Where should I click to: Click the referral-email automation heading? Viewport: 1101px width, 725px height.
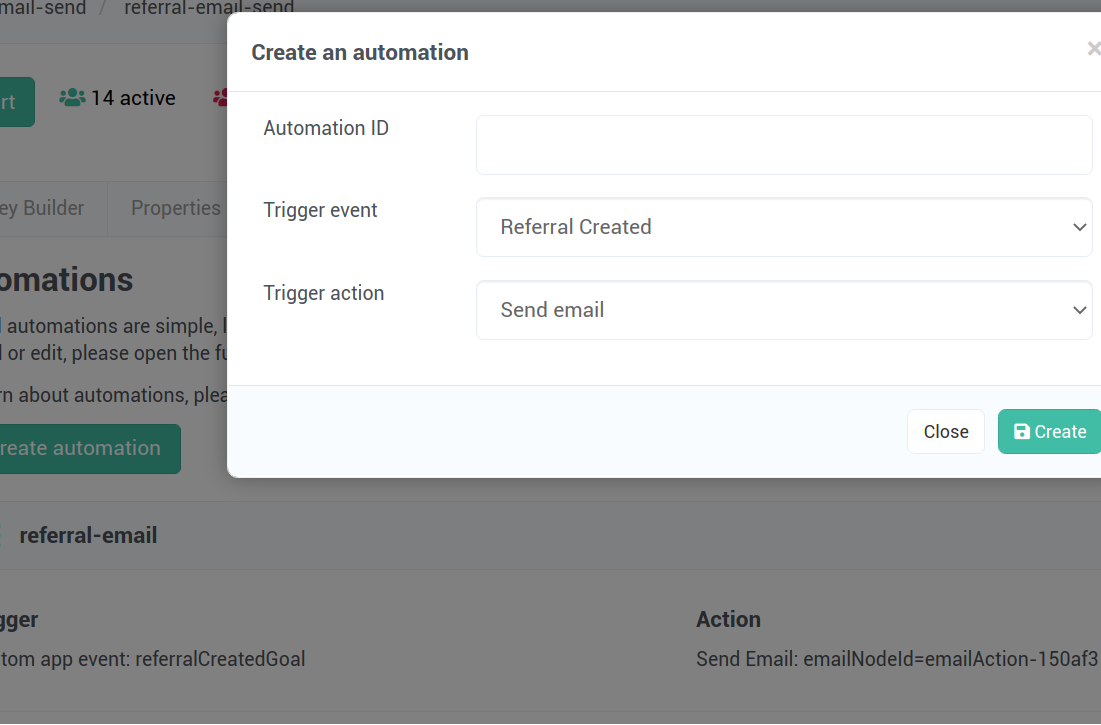tap(88, 536)
